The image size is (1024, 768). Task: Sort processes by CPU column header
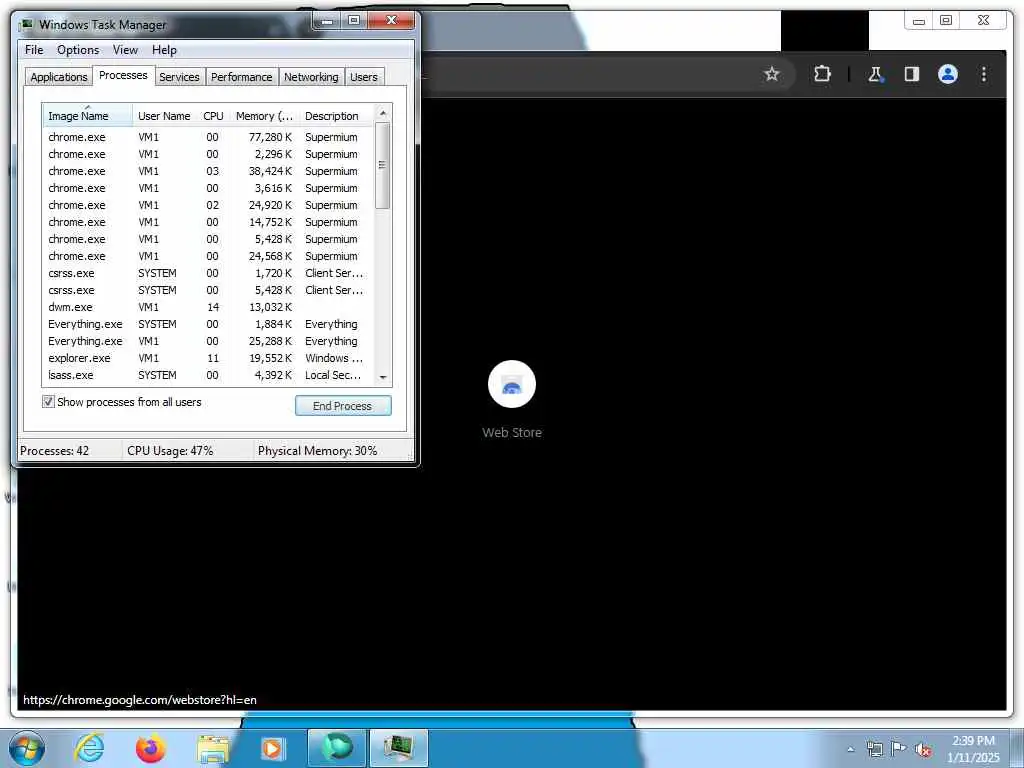coord(214,116)
